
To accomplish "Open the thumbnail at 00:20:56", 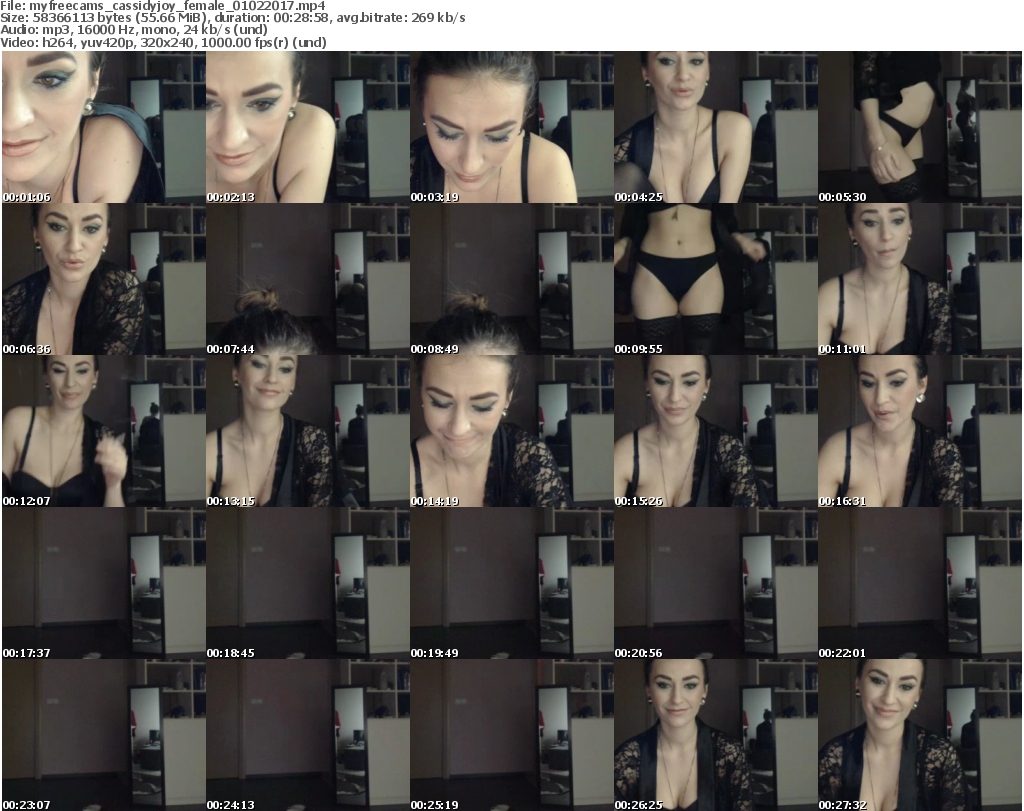I will [716, 583].
